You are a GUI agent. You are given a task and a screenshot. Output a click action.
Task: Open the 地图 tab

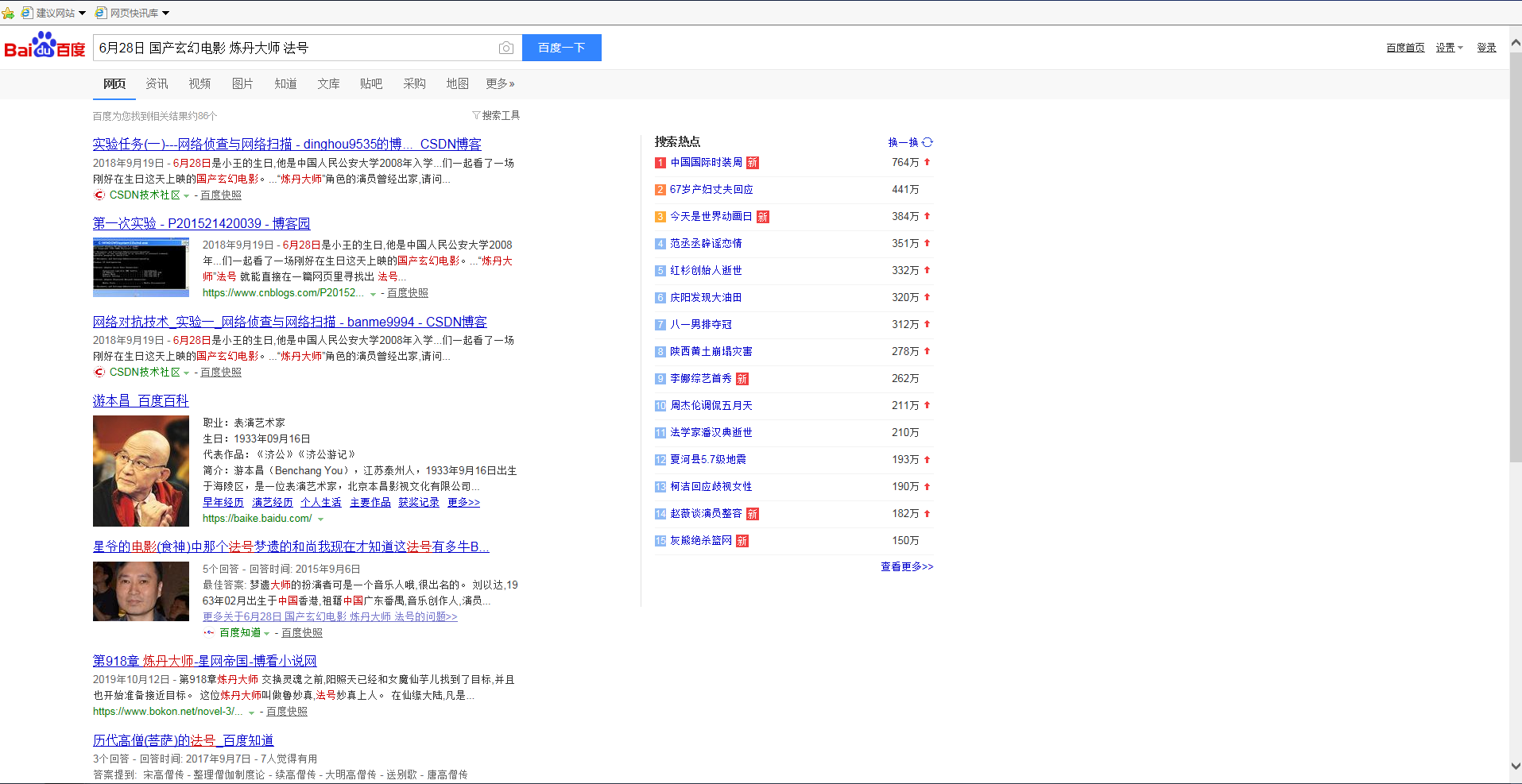click(457, 83)
